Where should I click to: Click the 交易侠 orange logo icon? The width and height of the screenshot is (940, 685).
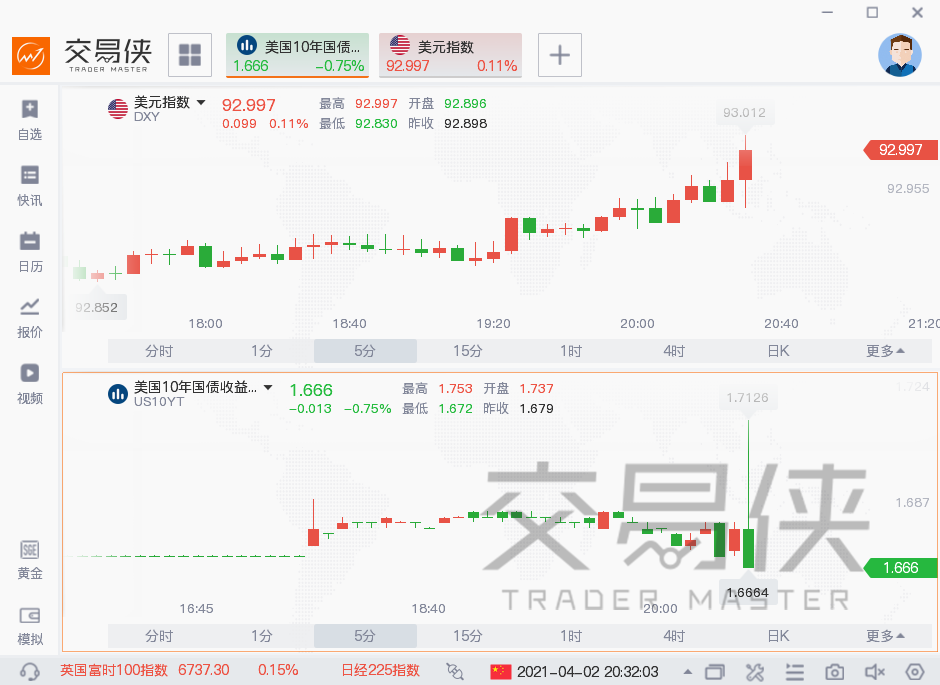click(x=31, y=56)
